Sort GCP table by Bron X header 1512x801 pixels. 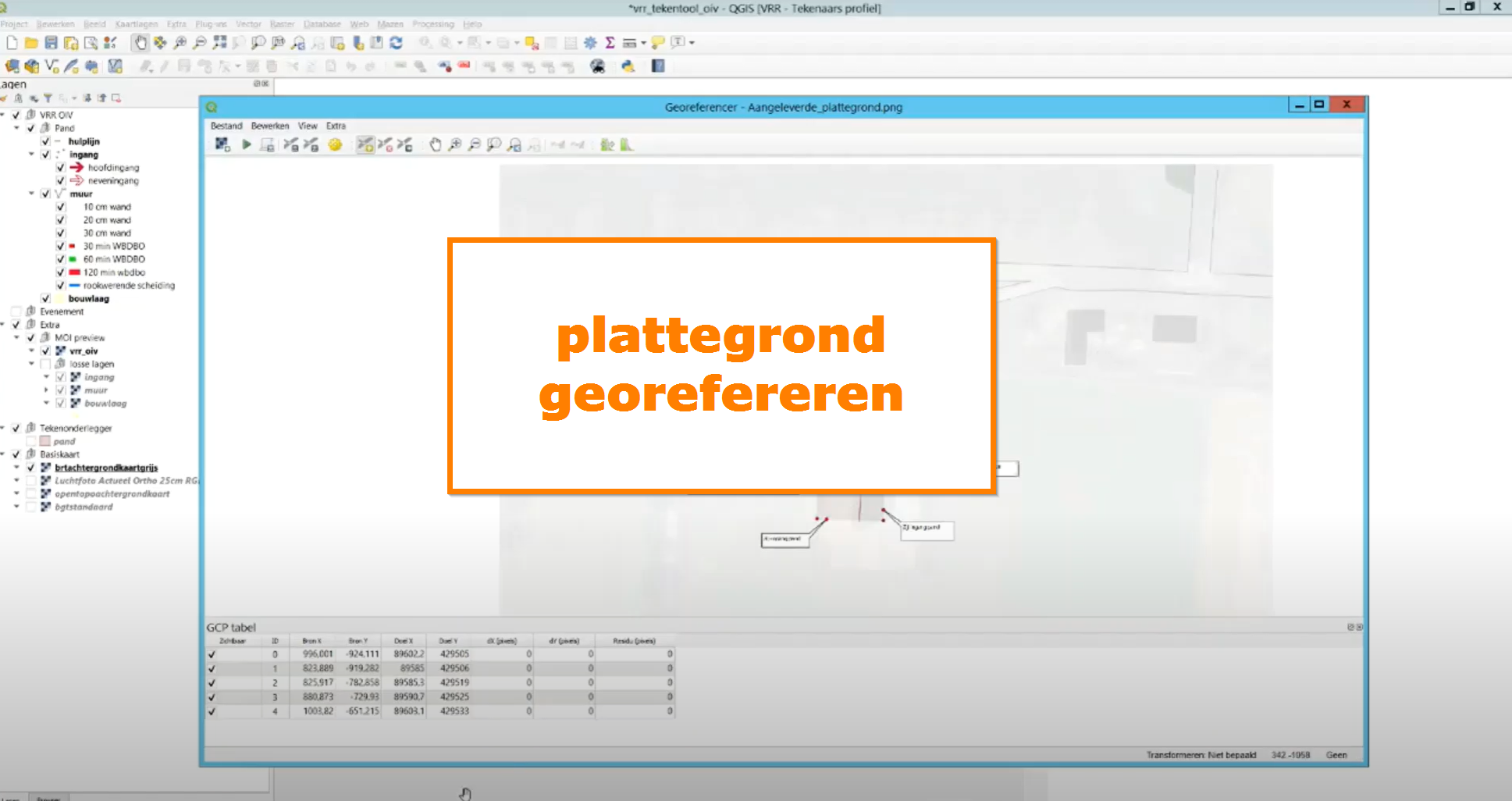[312, 641]
